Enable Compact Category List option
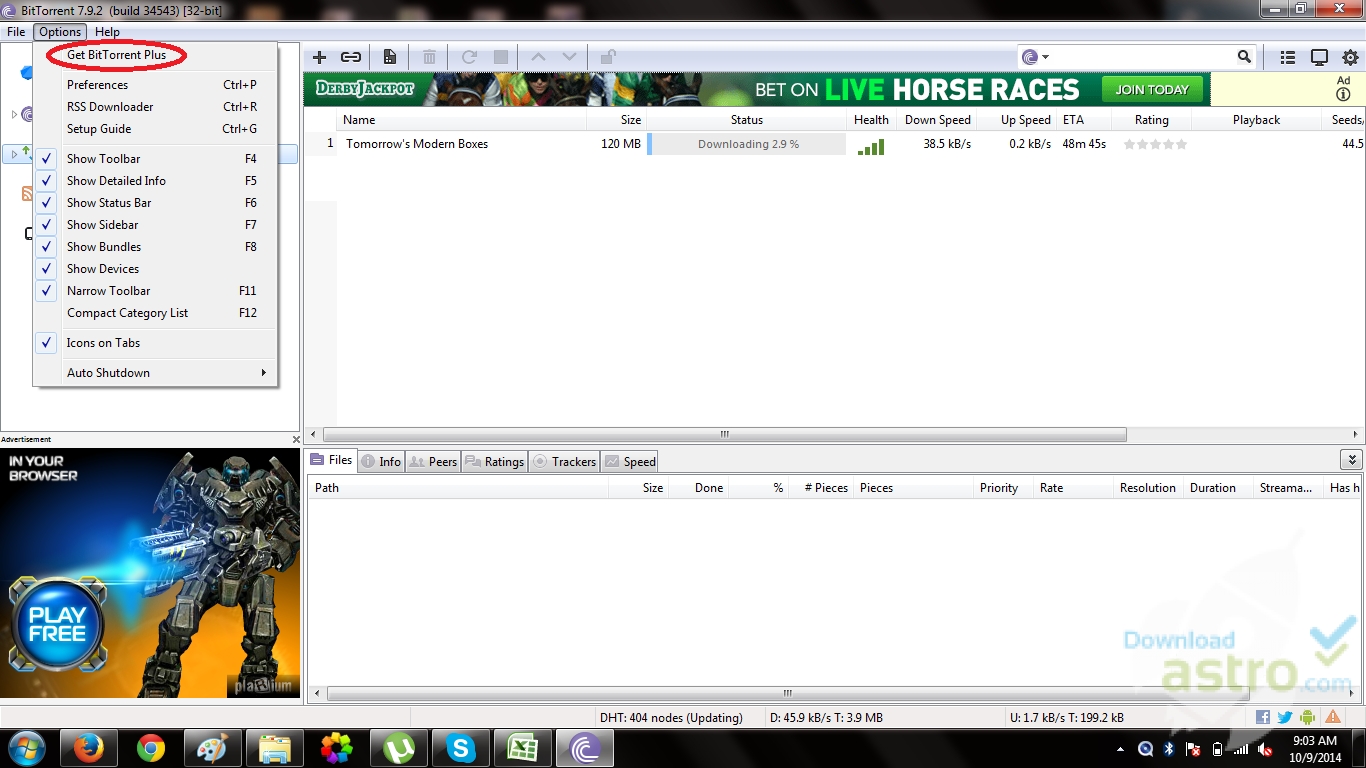 point(156,312)
